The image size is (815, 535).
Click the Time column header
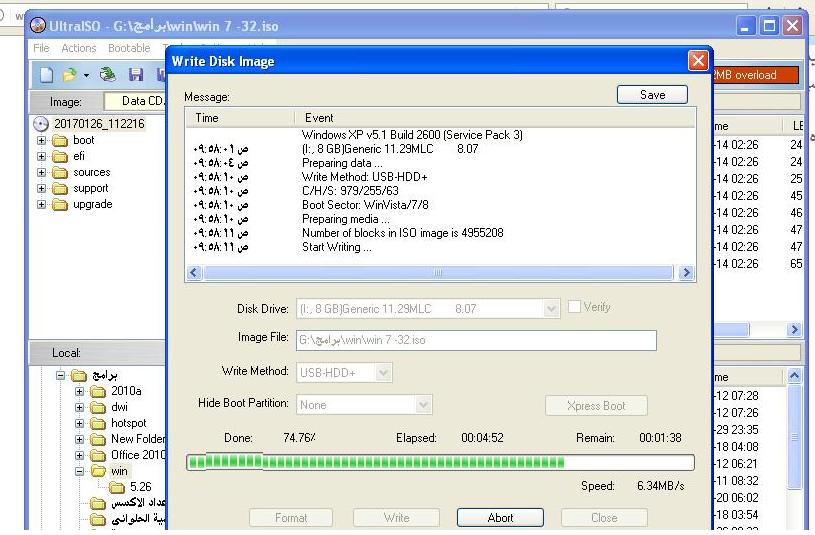241,118
